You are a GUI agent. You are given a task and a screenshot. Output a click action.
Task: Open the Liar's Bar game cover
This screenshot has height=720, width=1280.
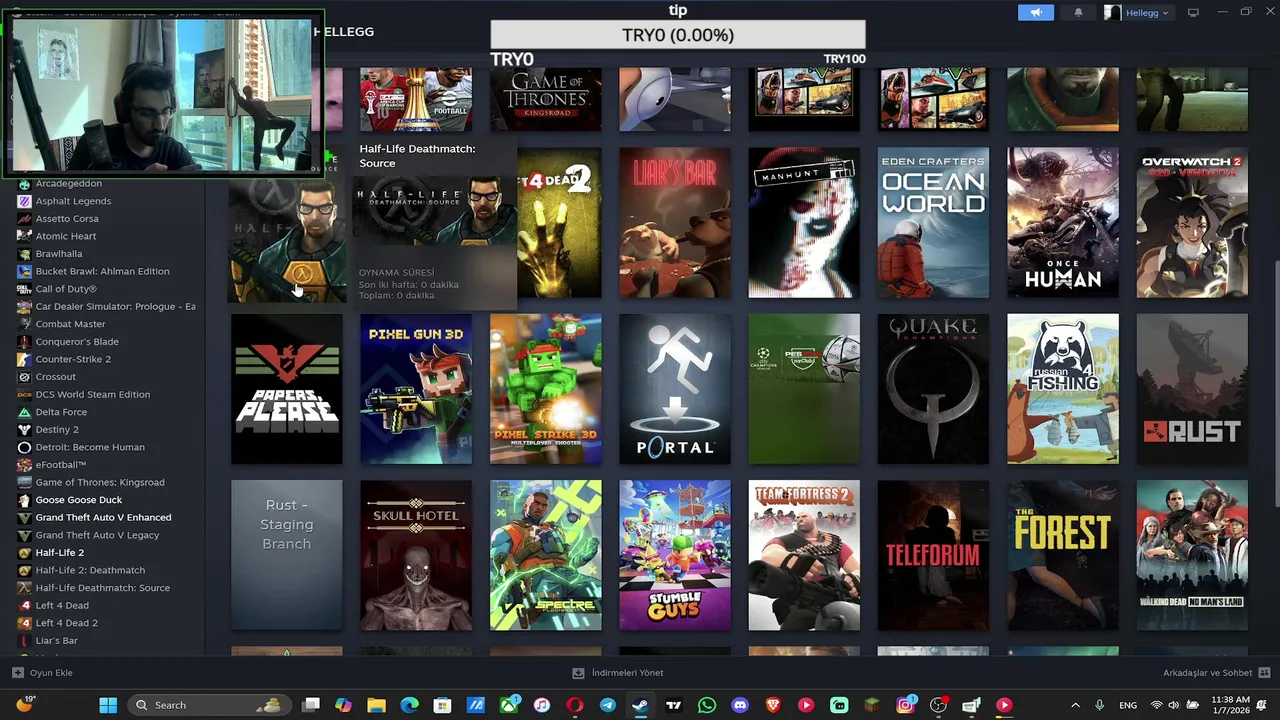click(675, 223)
